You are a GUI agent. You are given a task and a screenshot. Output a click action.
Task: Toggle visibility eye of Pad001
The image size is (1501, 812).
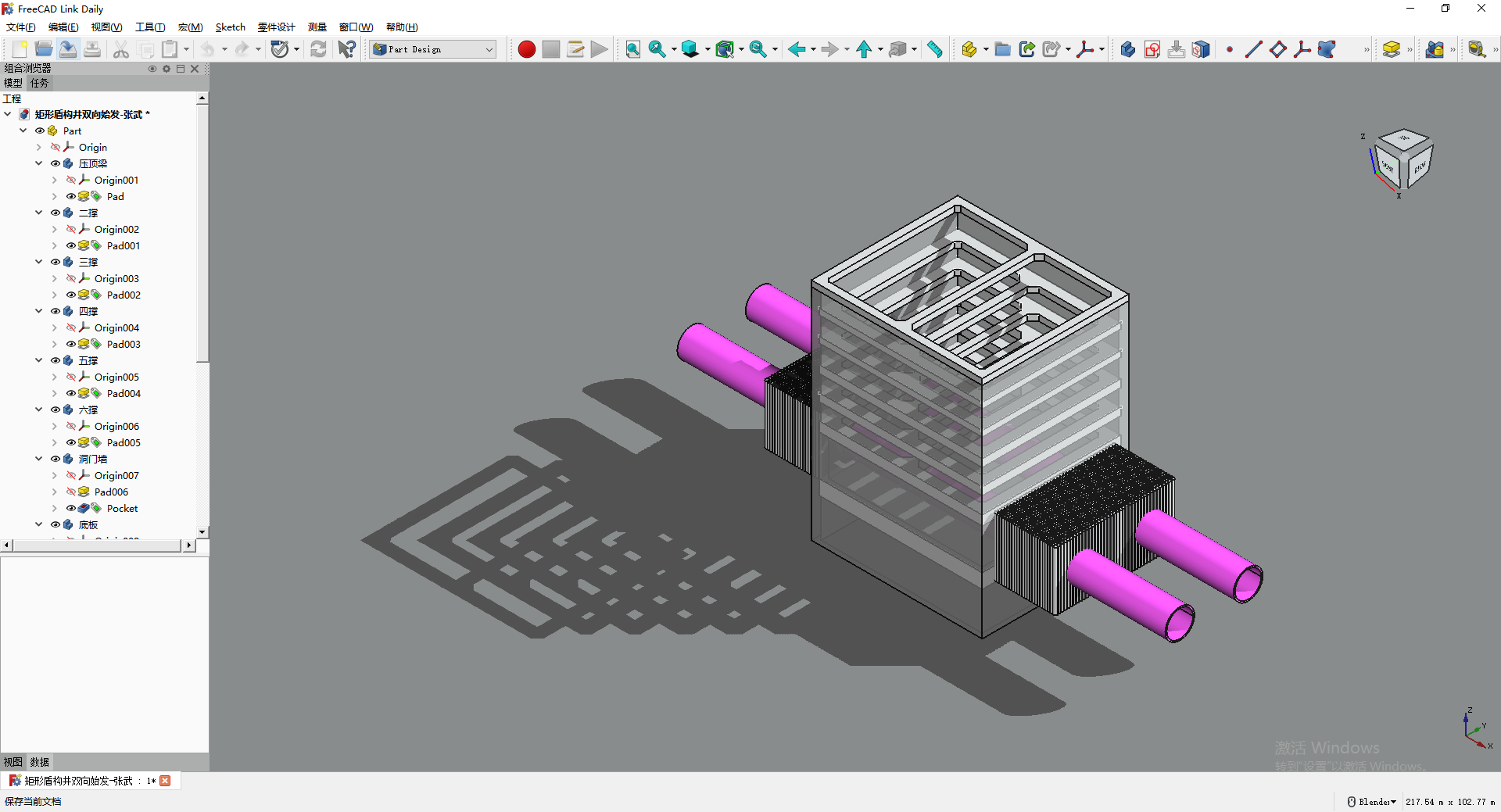coord(71,245)
